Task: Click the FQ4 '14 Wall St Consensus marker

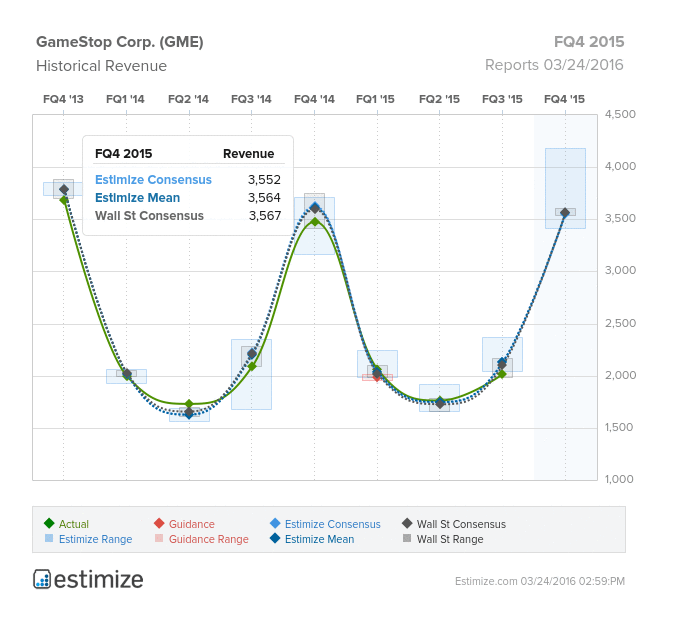Action: coord(315,208)
